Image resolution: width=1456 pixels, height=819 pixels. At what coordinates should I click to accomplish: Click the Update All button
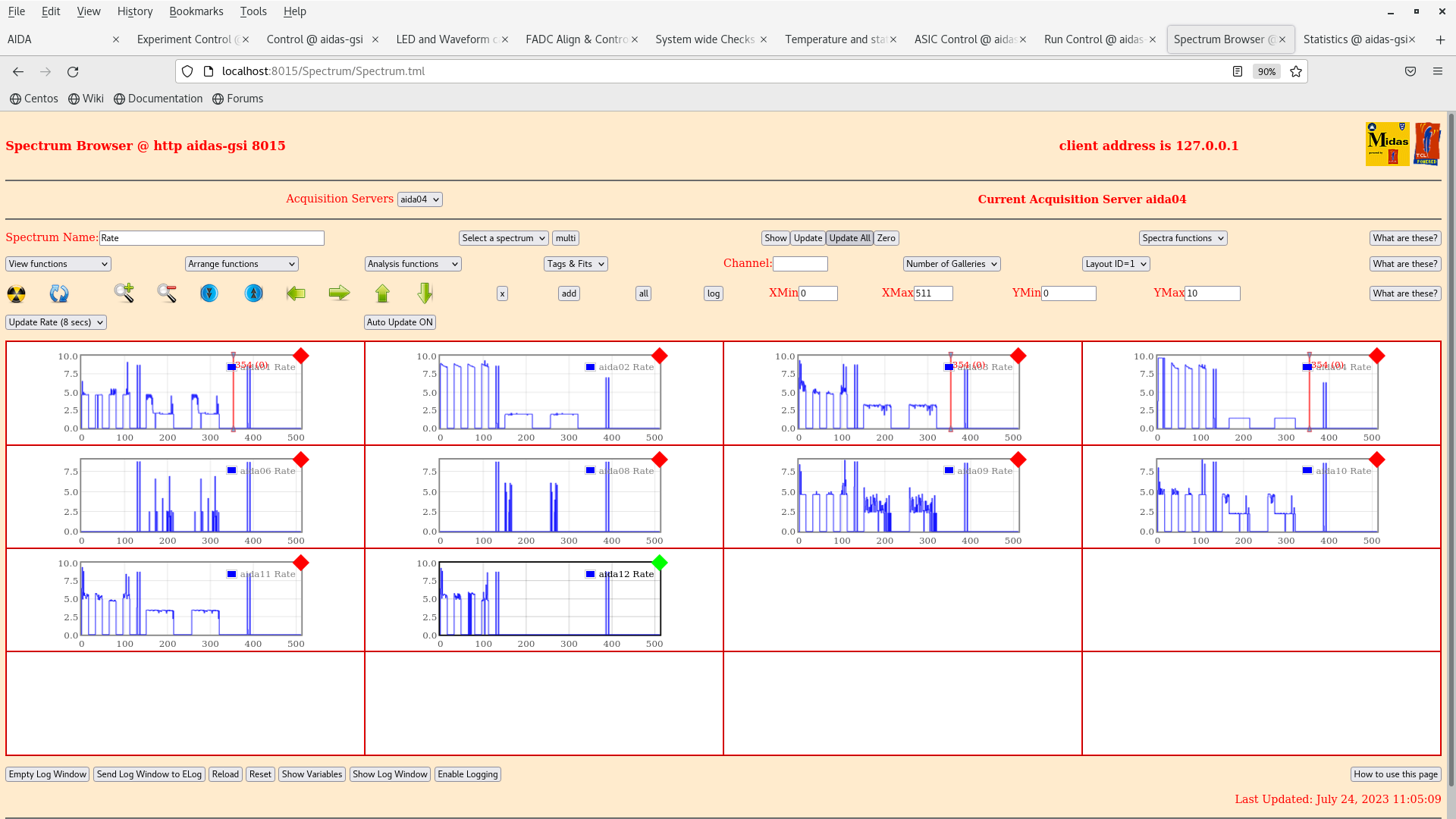click(x=849, y=238)
